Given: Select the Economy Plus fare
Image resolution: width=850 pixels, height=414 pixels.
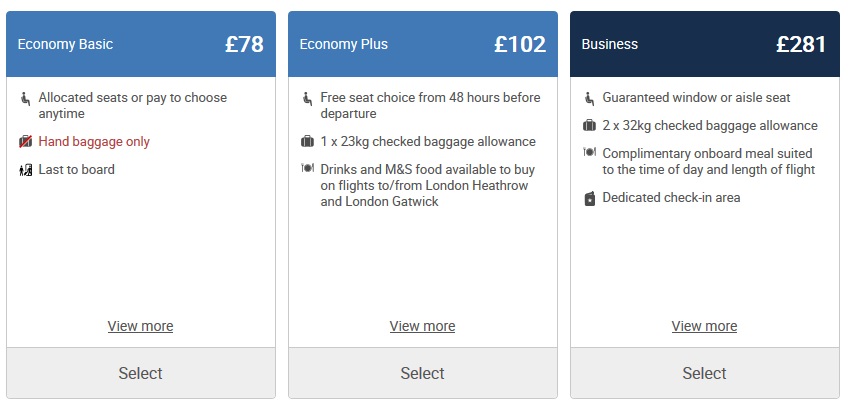Looking at the screenshot, I should pyautogui.click(x=422, y=373).
